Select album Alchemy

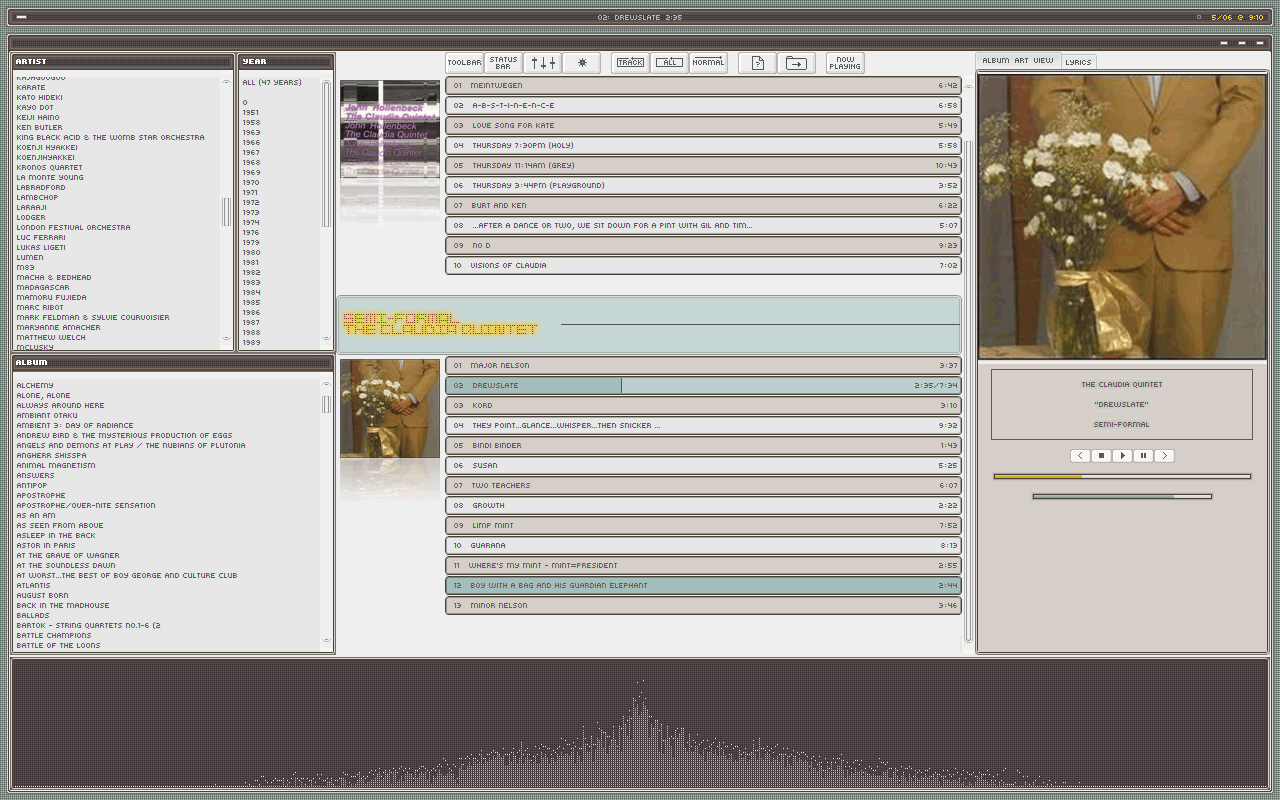tap(35, 385)
